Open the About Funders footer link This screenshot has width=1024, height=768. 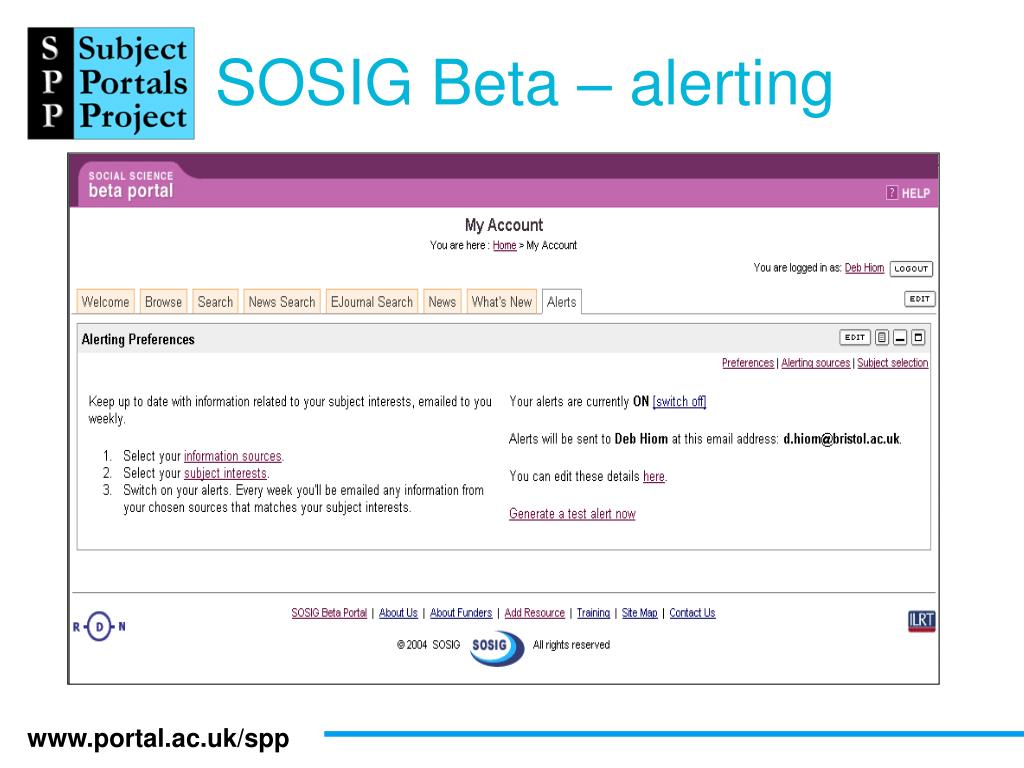coord(461,613)
